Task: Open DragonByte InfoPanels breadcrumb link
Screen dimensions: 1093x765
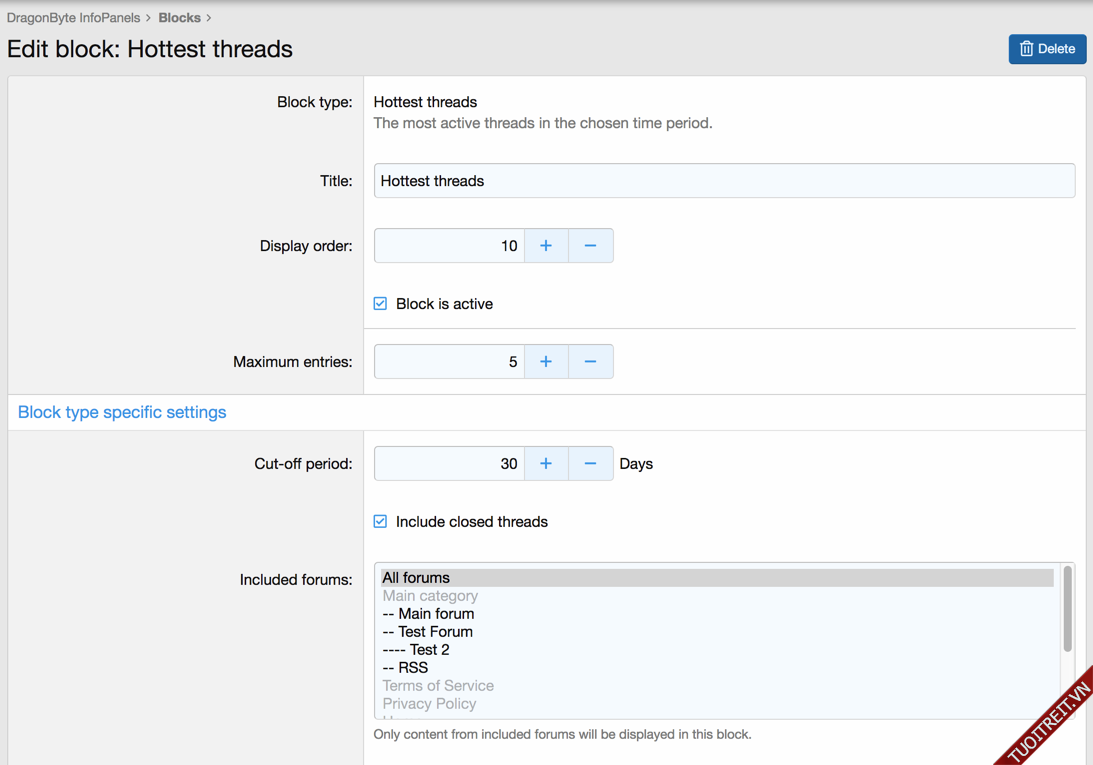Action: [x=73, y=18]
